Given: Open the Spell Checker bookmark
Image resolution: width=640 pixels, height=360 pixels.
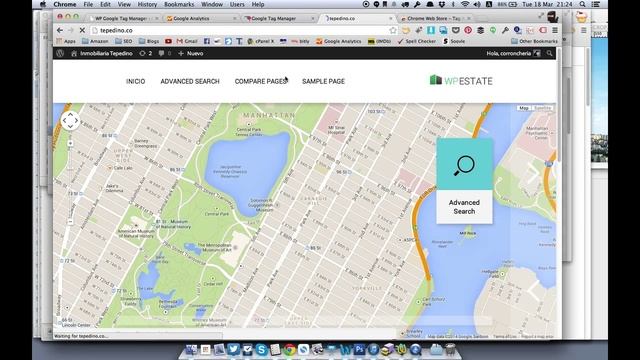Looking at the screenshot, I should (x=417, y=41).
